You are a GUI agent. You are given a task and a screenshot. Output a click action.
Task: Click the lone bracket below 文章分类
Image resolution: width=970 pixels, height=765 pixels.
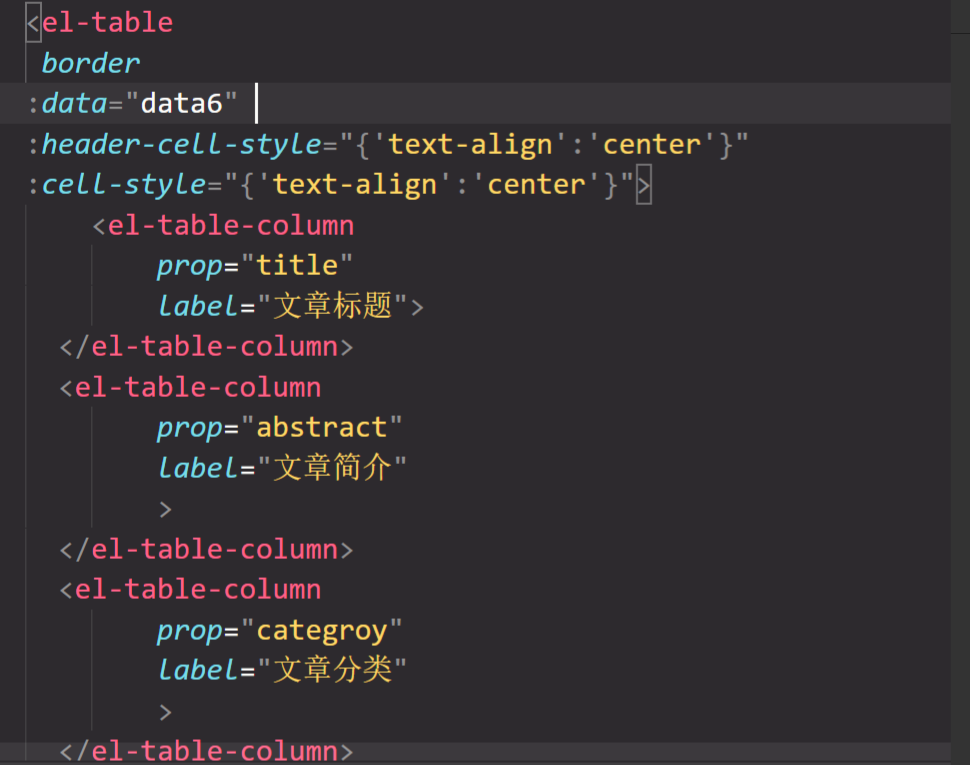click(166, 712)
